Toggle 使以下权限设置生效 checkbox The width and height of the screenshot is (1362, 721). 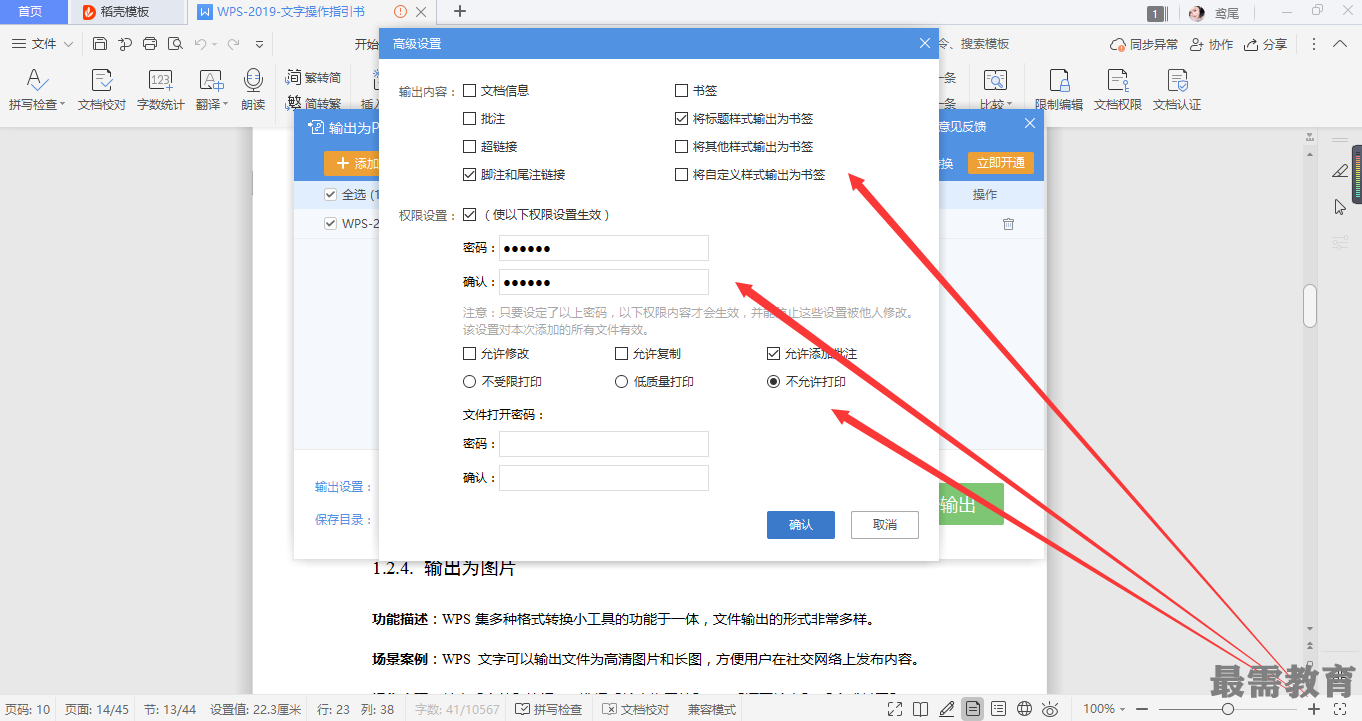(469, 214)
